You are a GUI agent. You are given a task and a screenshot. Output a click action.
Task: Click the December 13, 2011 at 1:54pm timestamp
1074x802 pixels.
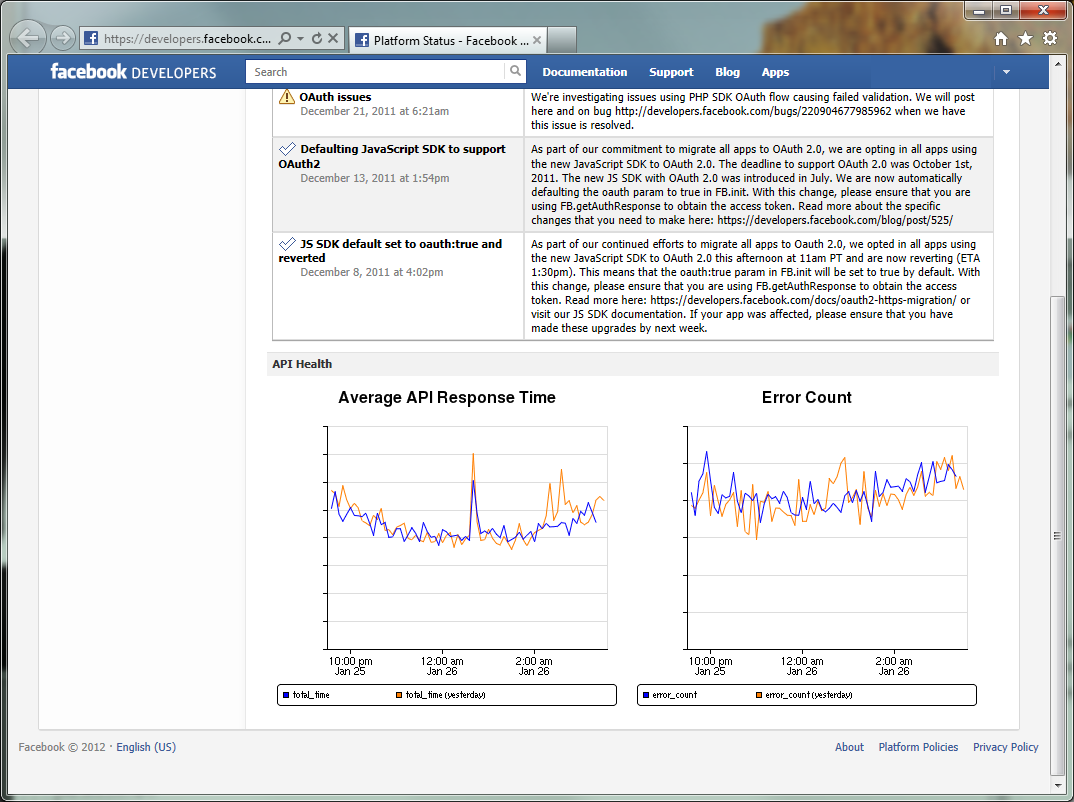[375, 178]
